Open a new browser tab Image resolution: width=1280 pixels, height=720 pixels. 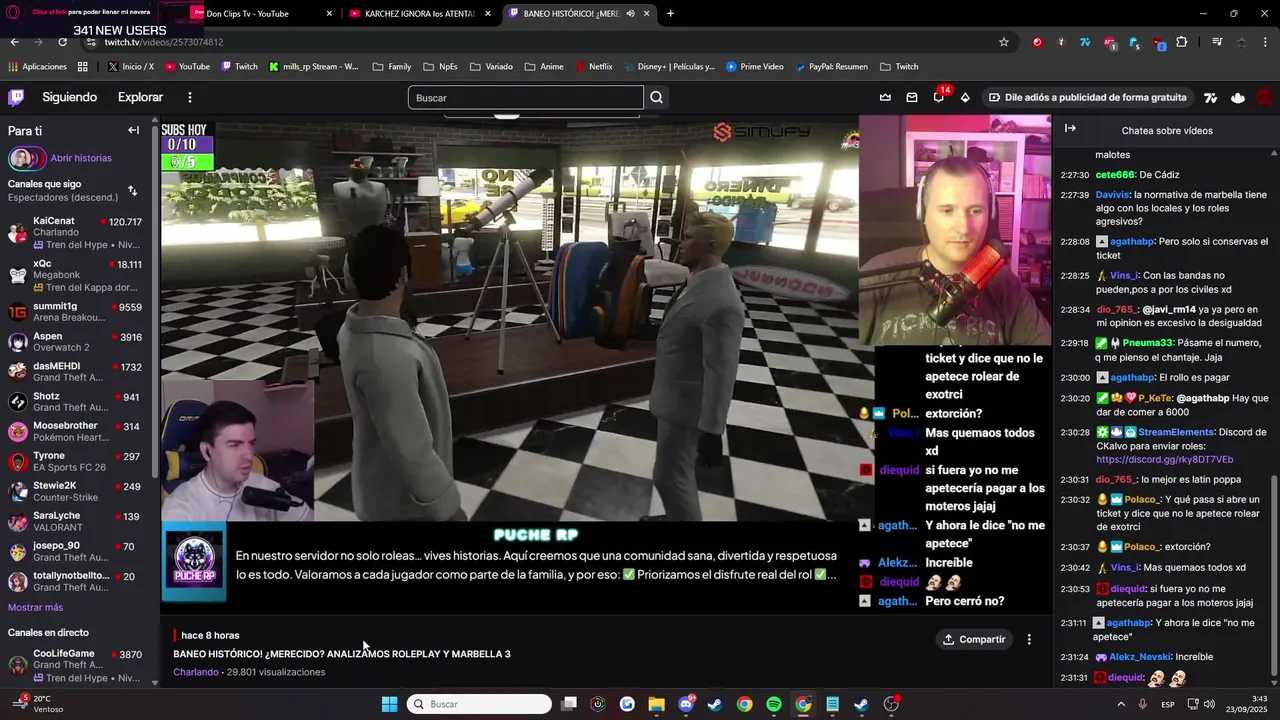pos(670,14)
